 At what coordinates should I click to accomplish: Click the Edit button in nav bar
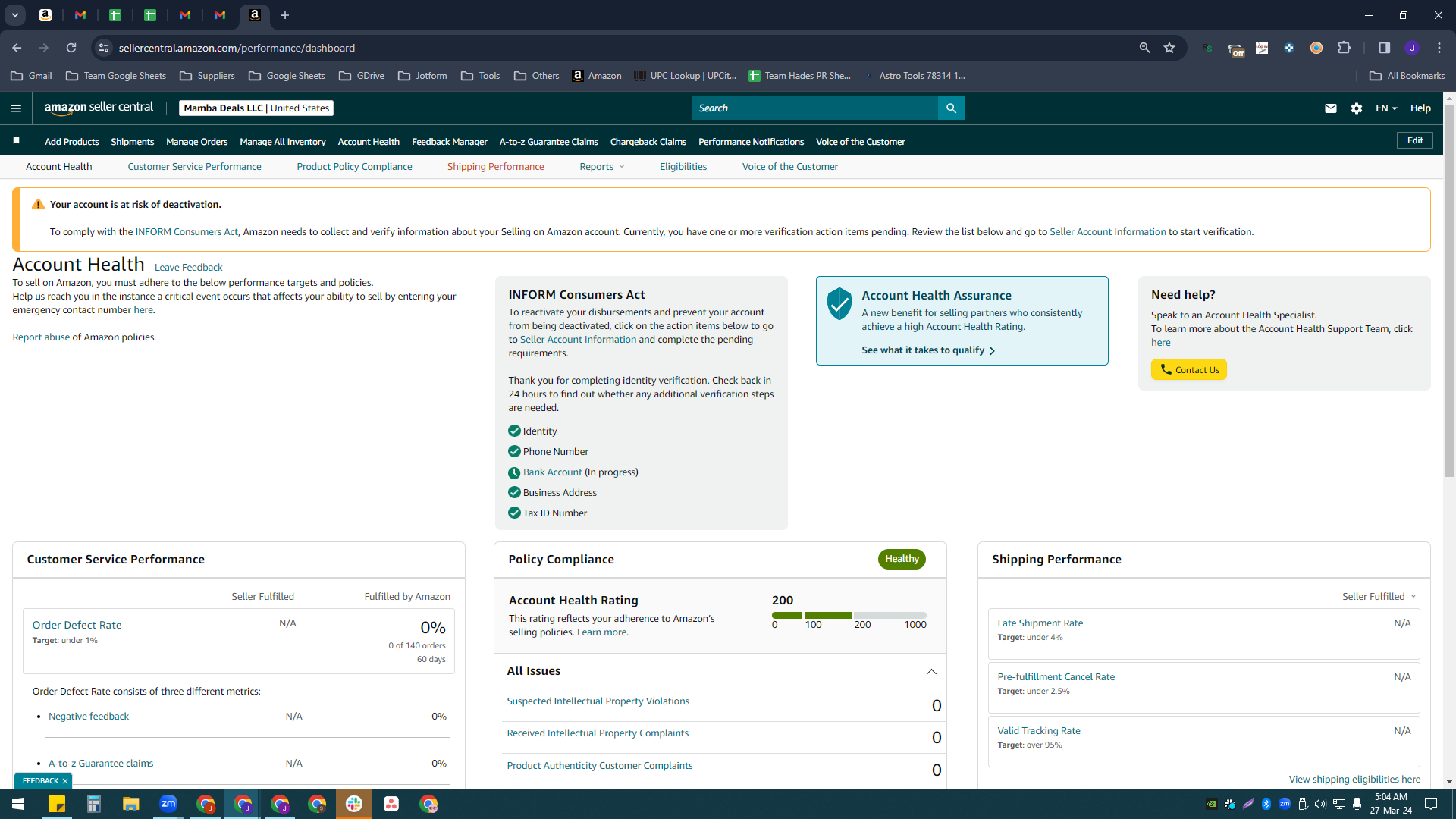1414,140
